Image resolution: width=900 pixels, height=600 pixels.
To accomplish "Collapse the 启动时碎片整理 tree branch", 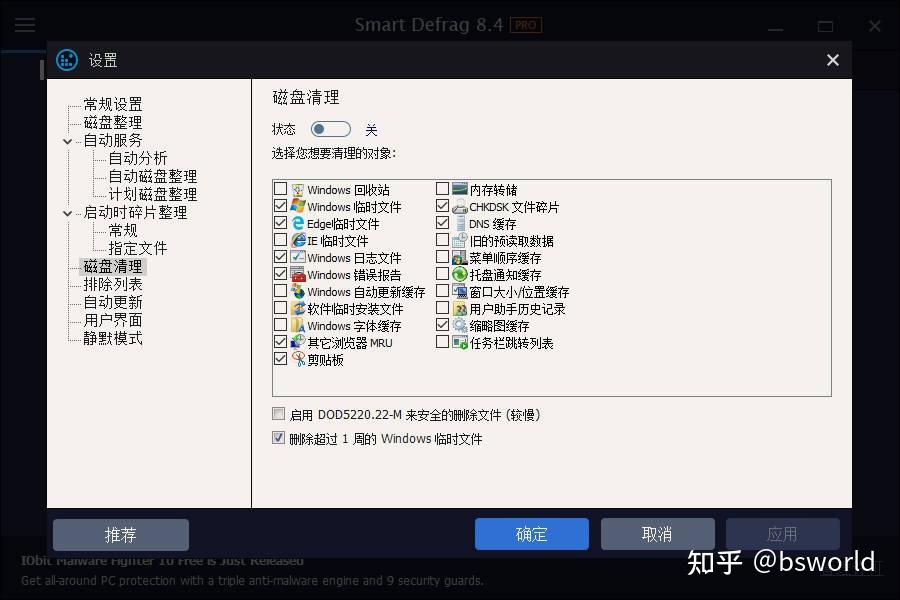I will coord(67,212).
